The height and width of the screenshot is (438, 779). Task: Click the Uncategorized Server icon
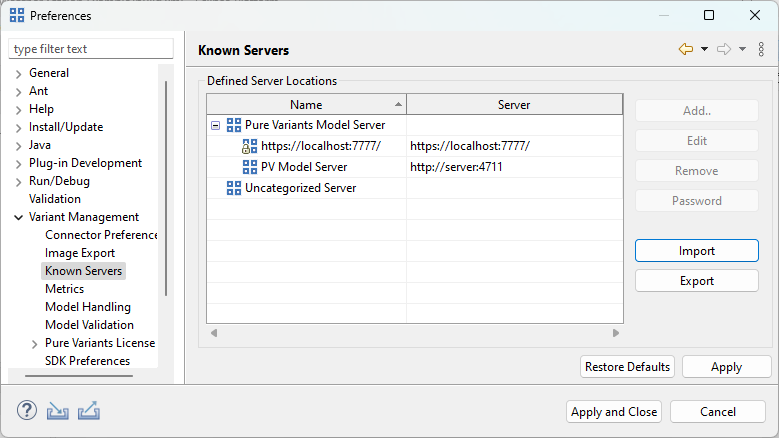234,188
